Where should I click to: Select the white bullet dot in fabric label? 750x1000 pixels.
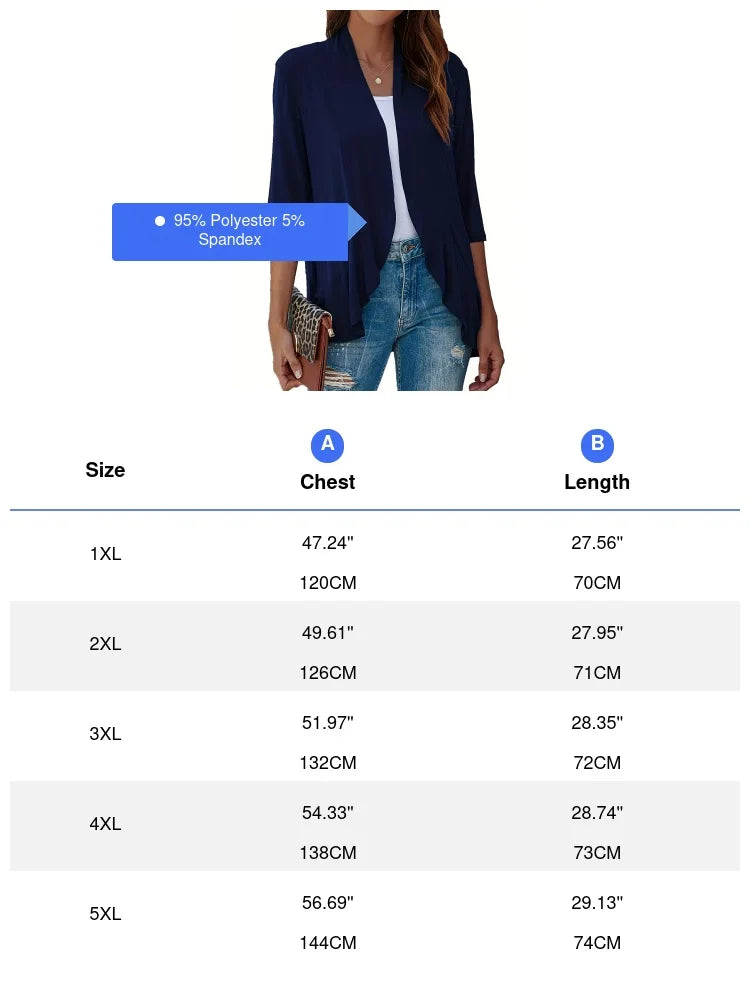160,221
